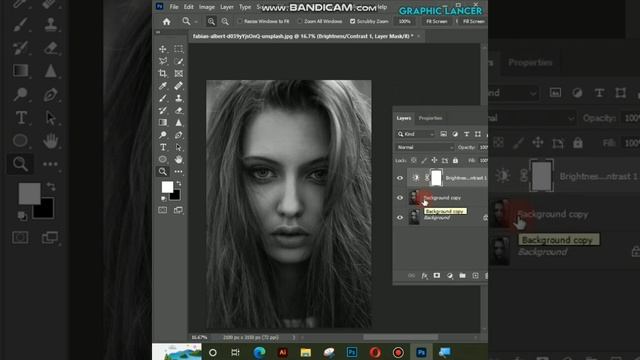Select the Crop tool
Image resolution: width=640 pixels, height=360 pixels.
tap(162, 73)
